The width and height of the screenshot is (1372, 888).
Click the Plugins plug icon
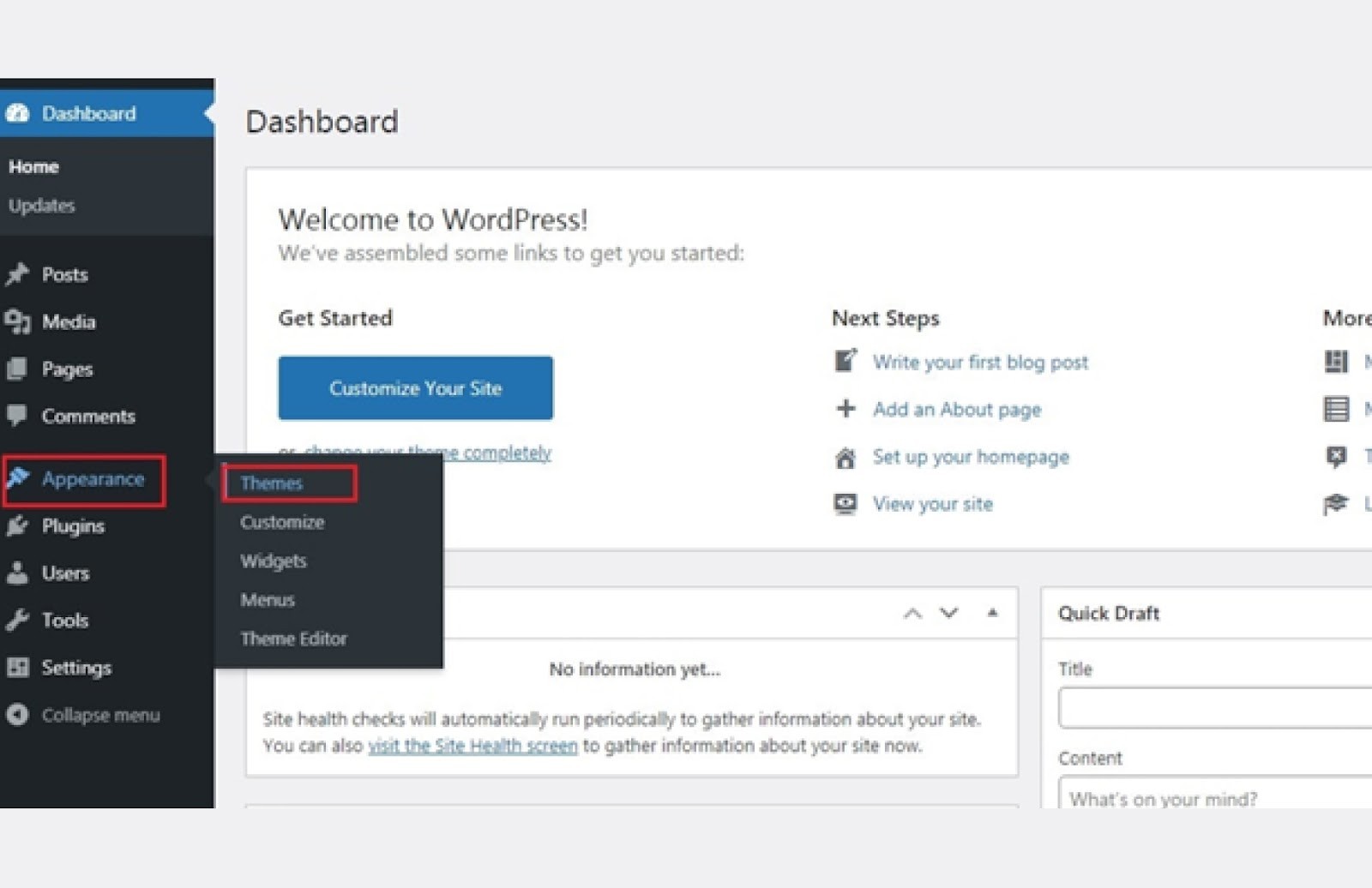tap(17, 525)
